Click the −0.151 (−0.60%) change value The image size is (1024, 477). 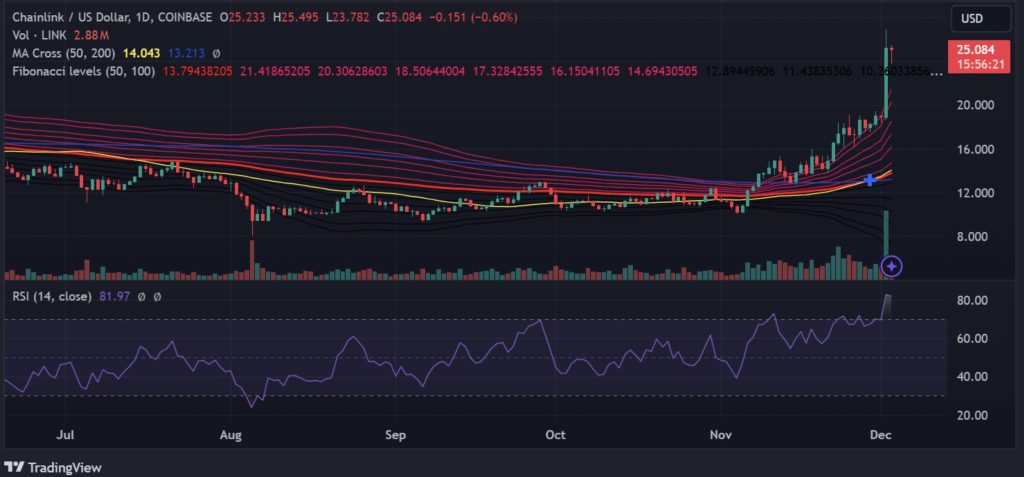(473, 18)
